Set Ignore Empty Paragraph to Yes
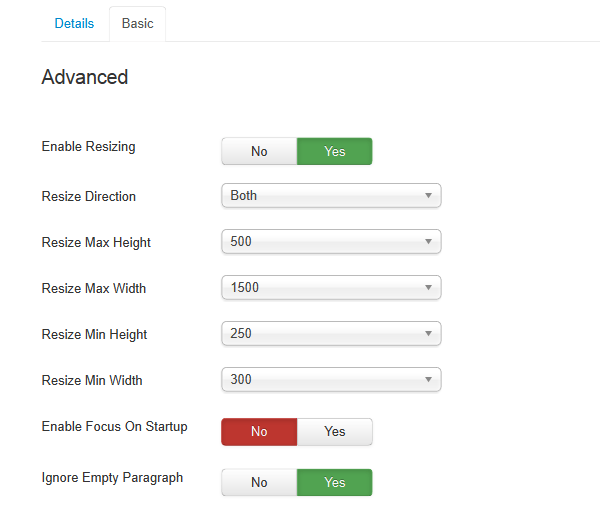The width and height of the screenshot is (600, 507). point(335,482)
